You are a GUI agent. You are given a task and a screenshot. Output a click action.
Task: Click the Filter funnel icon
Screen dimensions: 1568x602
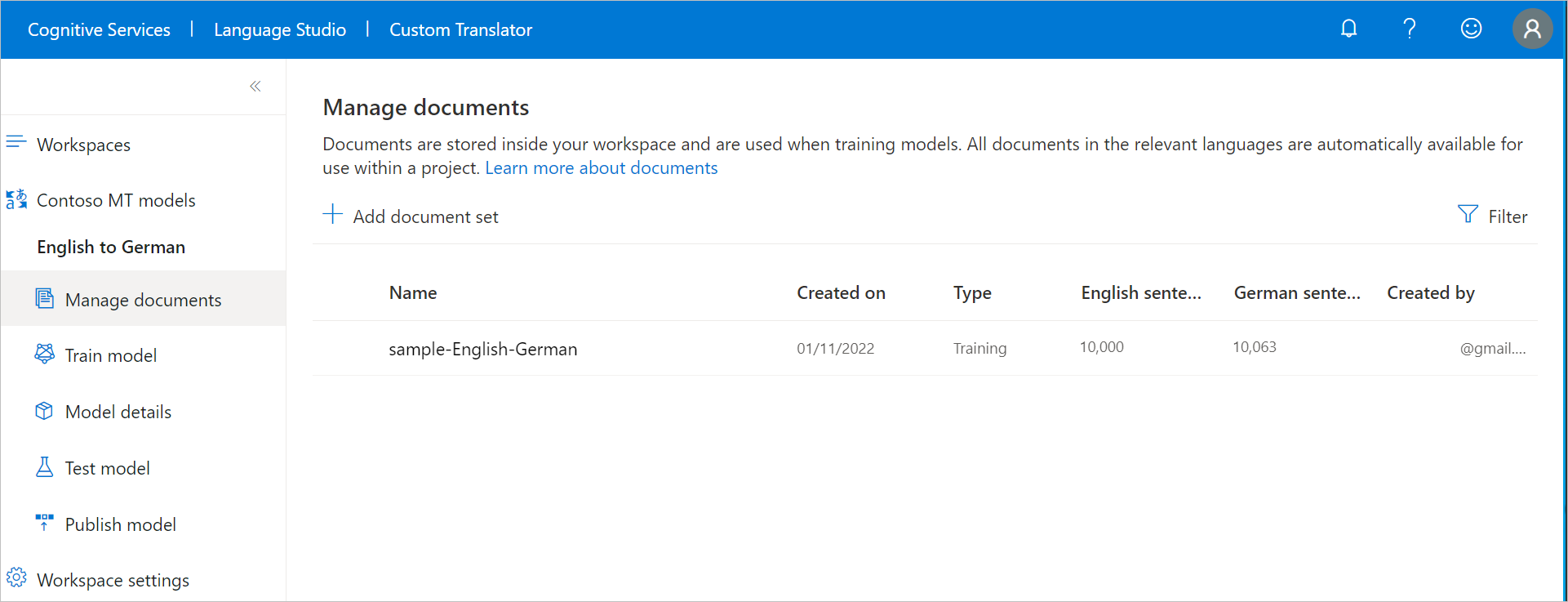coord(1468,214)
